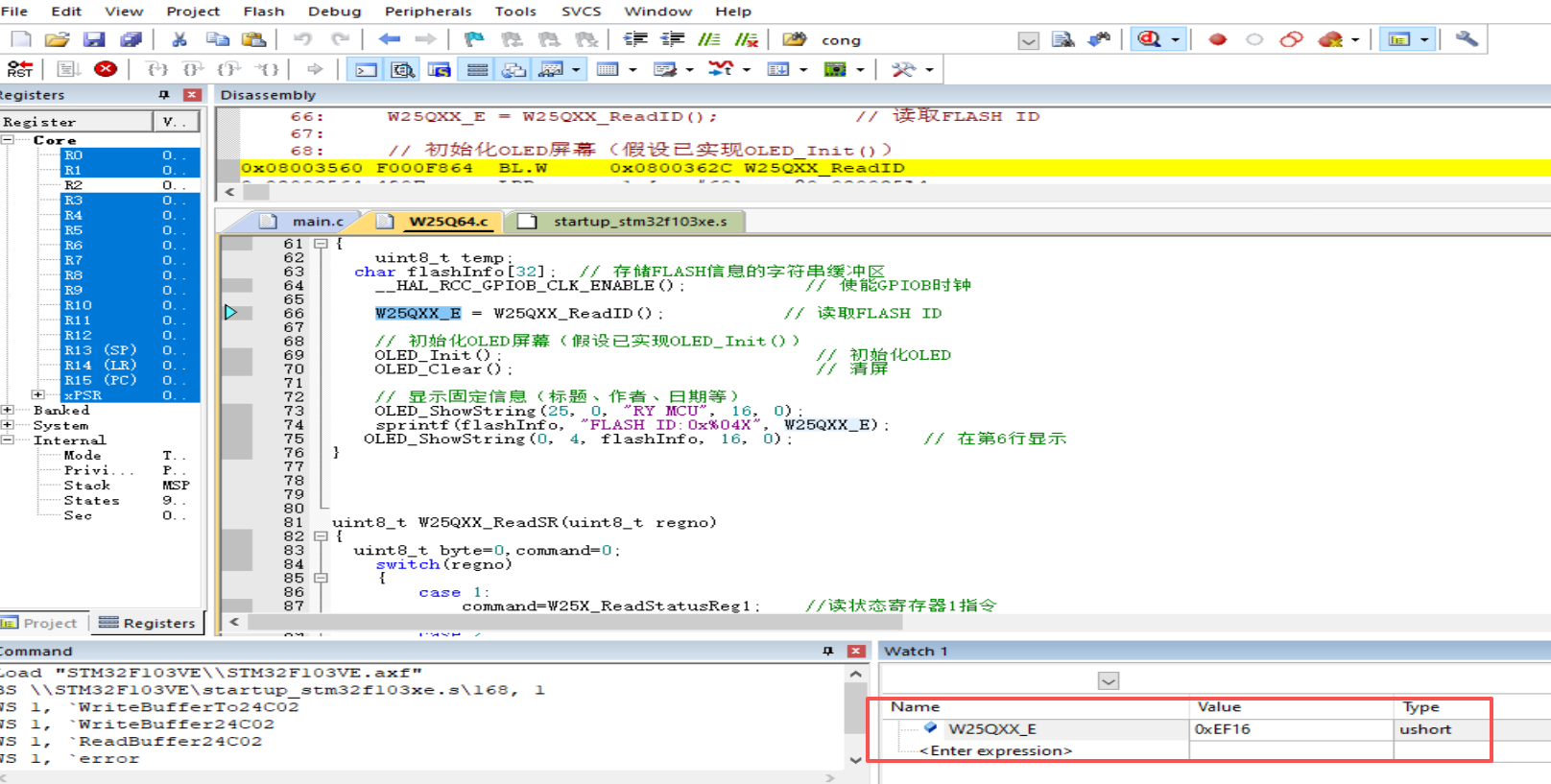The width and height of the screenshot is (1551, 784).
Task: Switch to the main.c editor tab
Action: (317, 222)
